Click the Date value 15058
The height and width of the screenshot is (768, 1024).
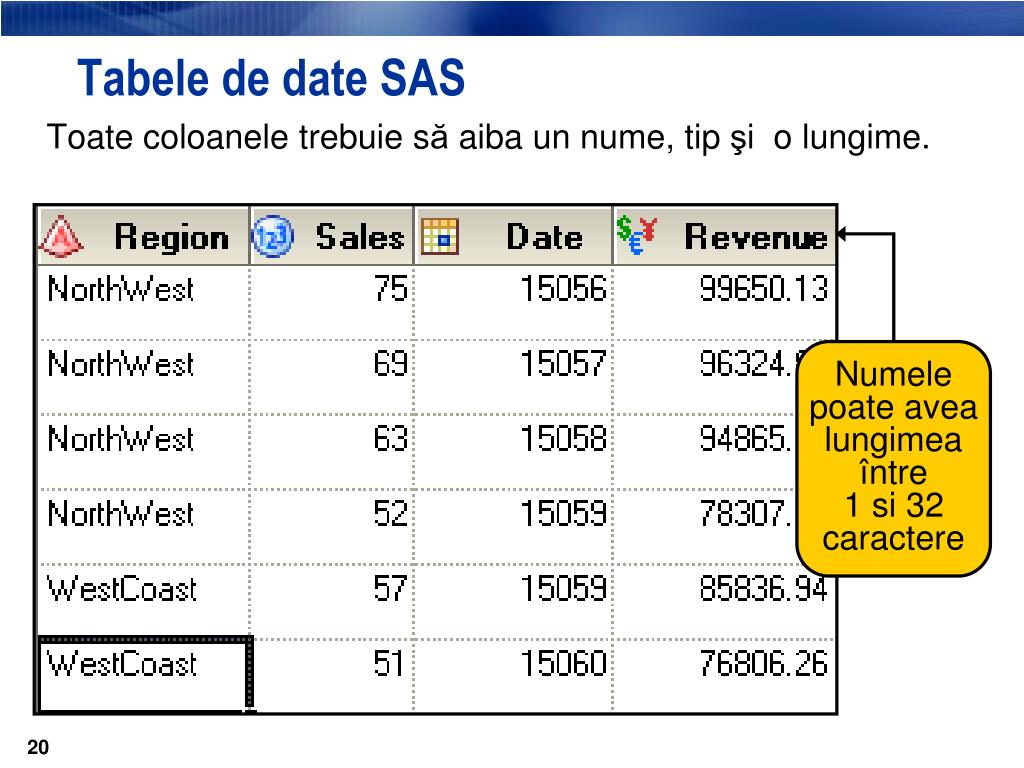(x=563, y=439)
